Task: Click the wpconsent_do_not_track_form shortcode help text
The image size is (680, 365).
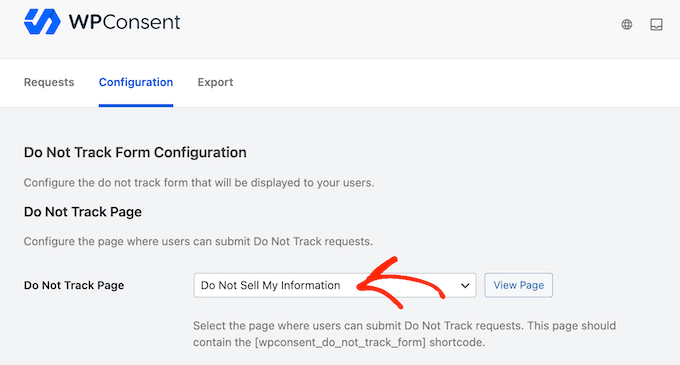Action: [404, 334]
